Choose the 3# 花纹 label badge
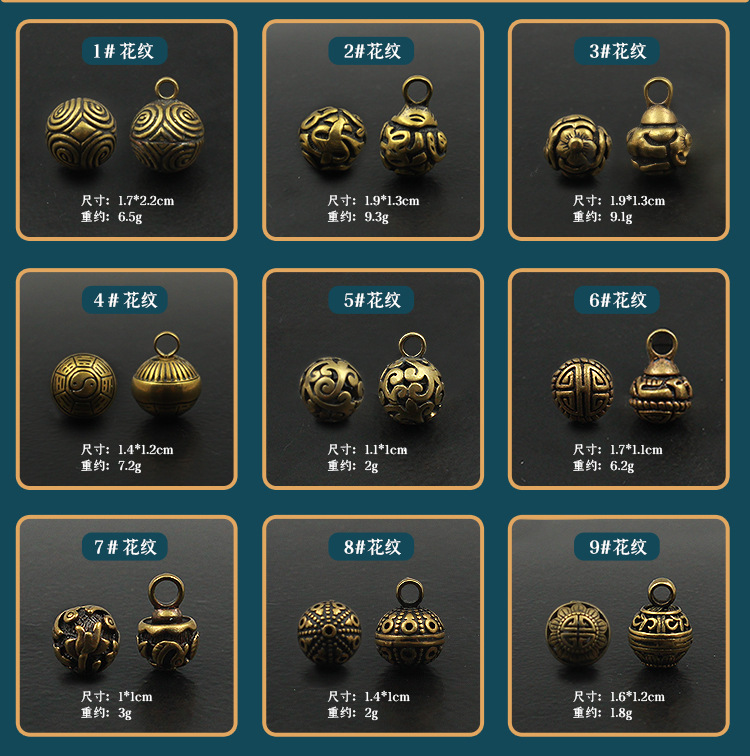Image resolution: width=750 pixels, height=756 pixels. point(616,51)
